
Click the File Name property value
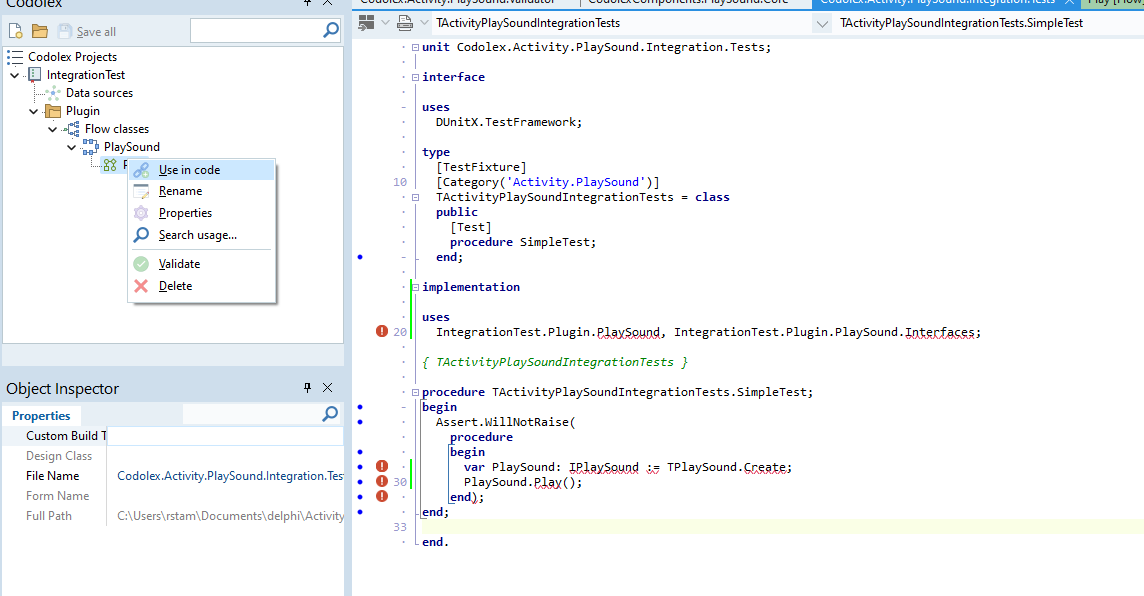pos(230,476)
